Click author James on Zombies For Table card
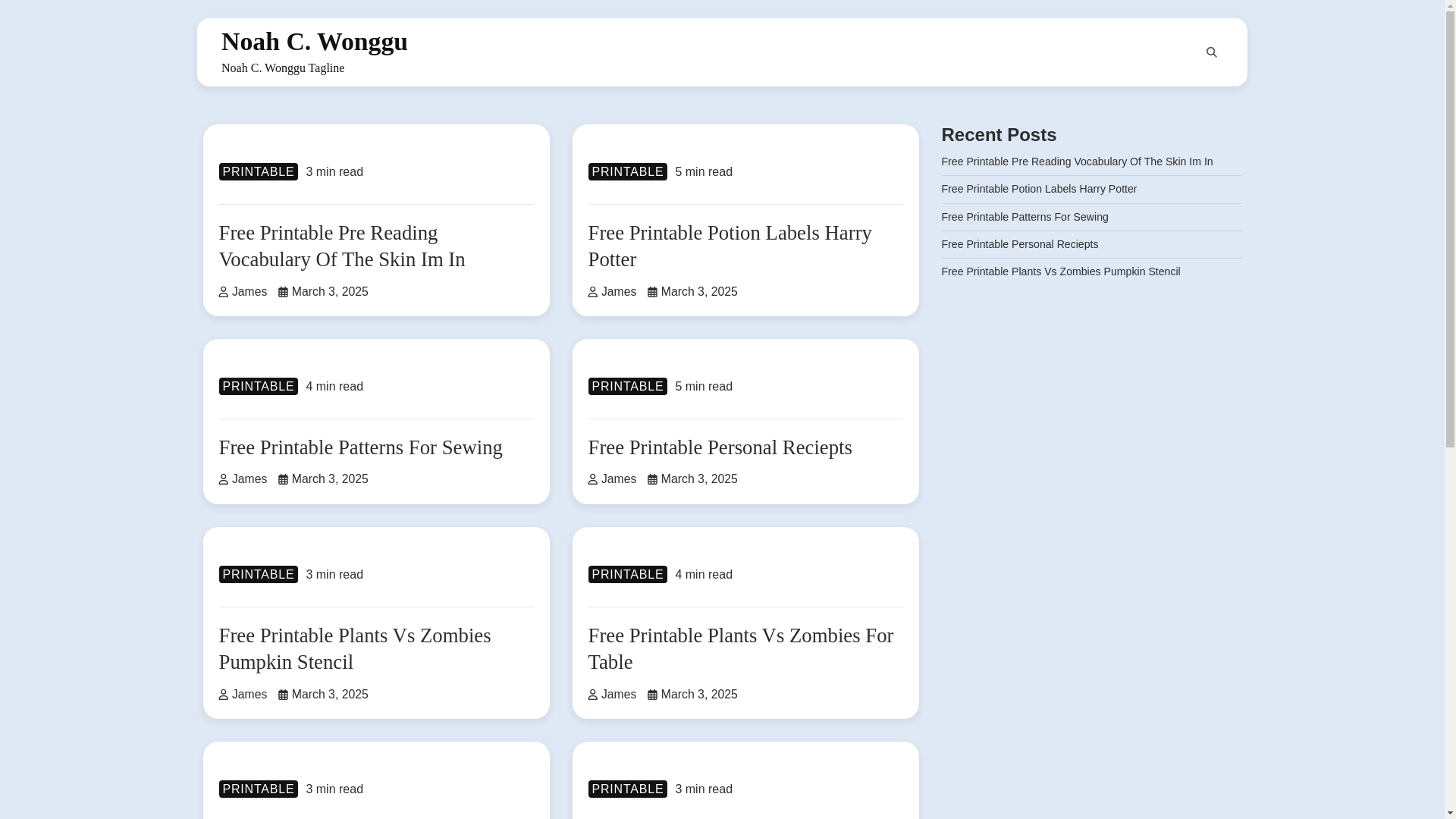 click(618, 695)
